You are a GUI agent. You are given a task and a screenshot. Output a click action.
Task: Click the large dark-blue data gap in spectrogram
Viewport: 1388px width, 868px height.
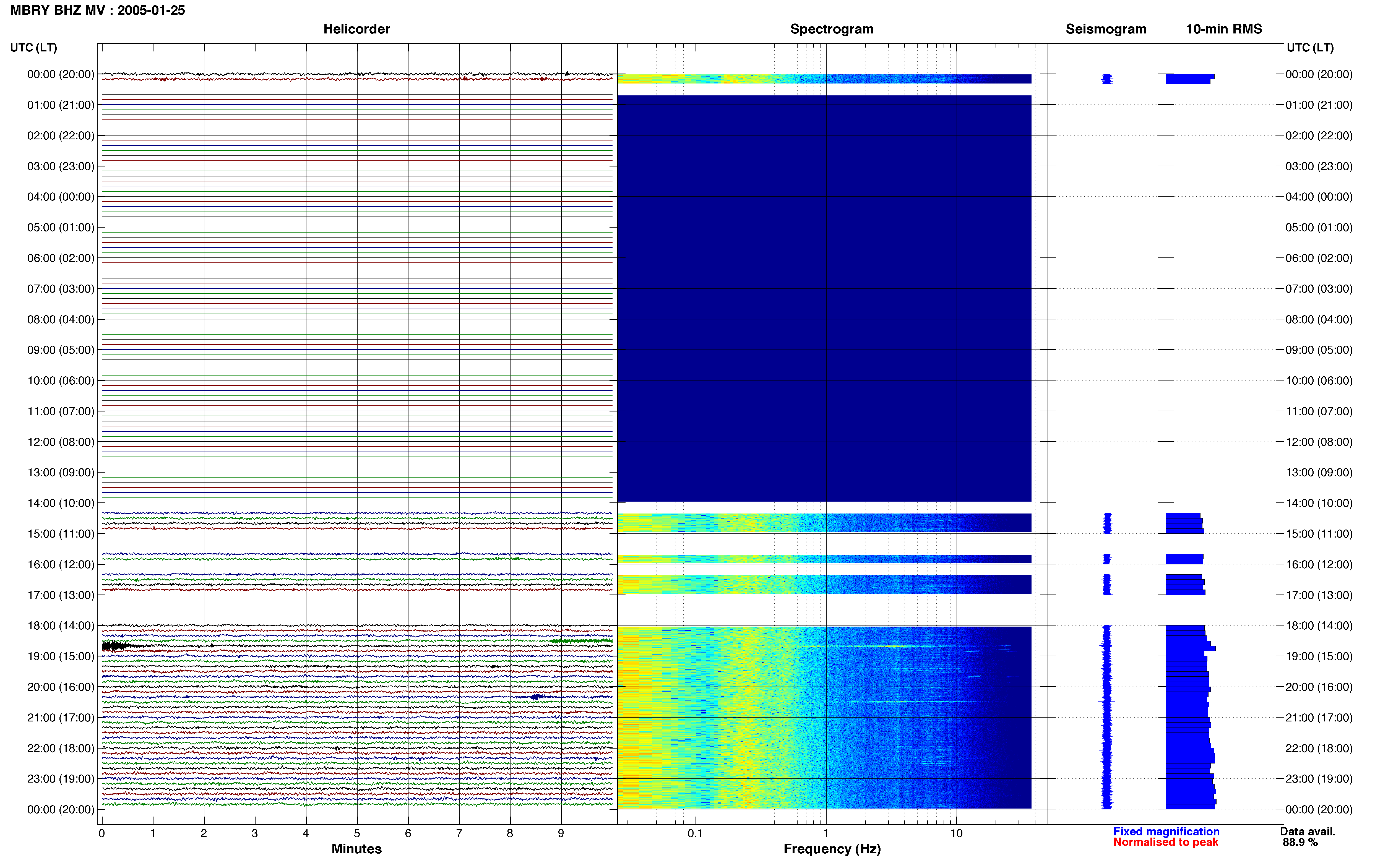pos(824,299)
